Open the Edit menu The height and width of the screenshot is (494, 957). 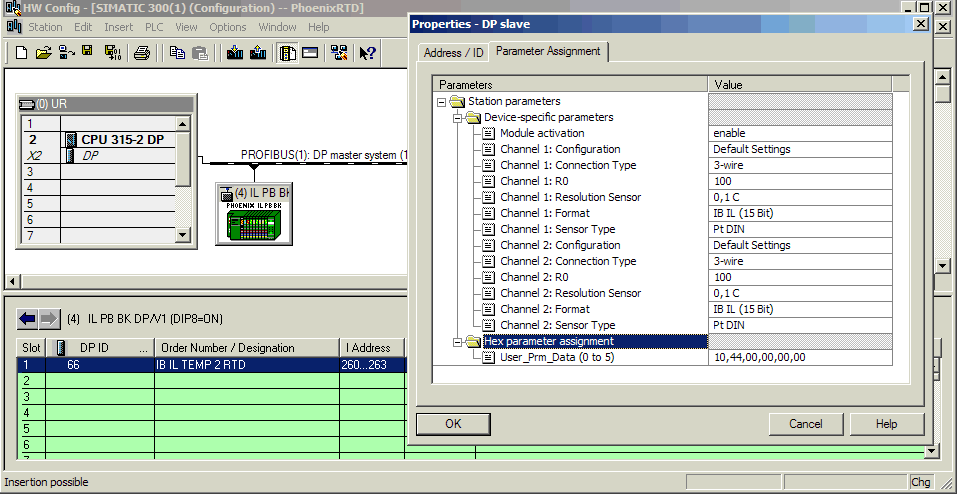[83, 27]
